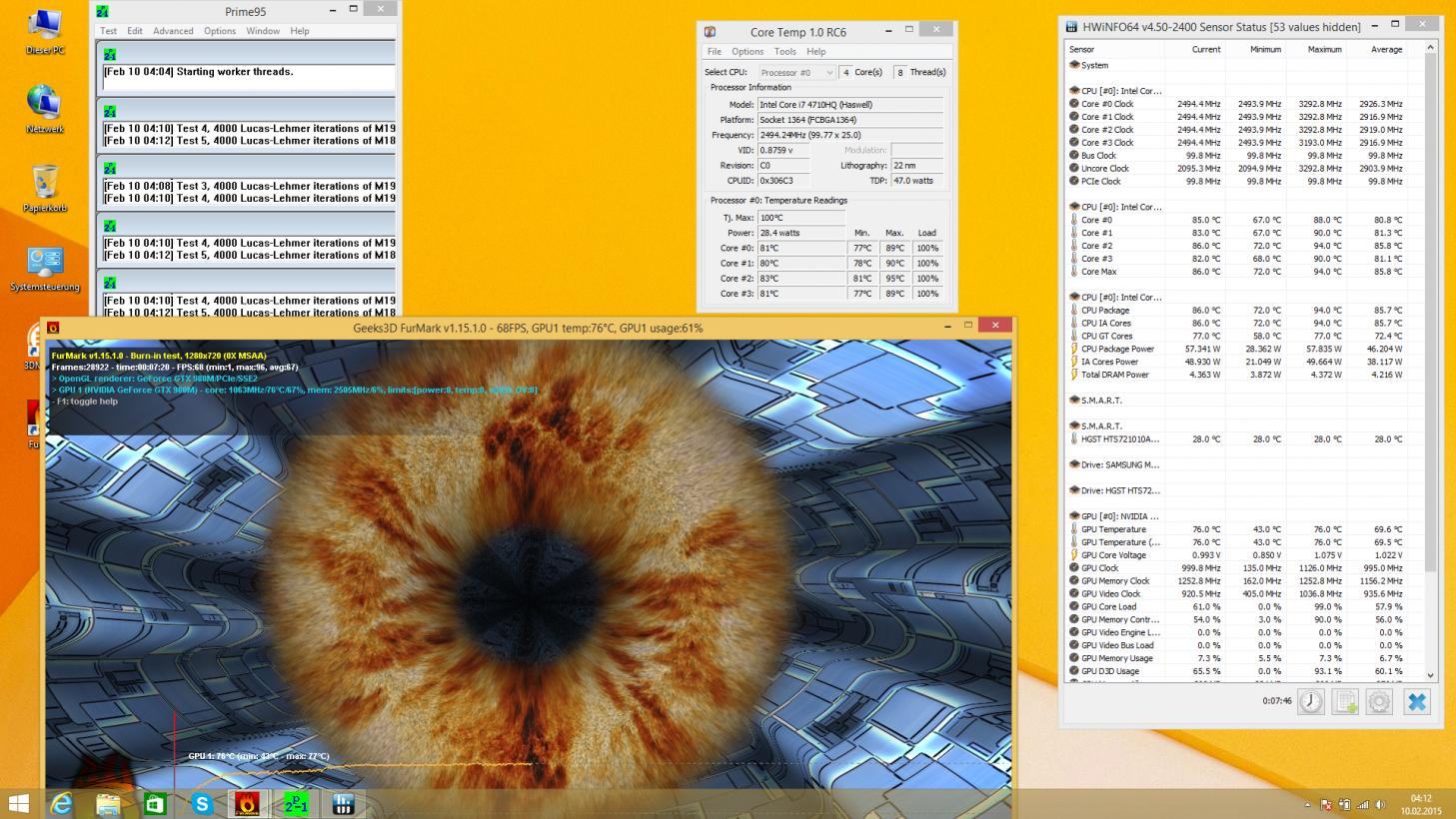This screenshot has width=1456, height=819.
Task: Click HWiNFO logging start sheet icon
Action: click(x=1345, y=701)
